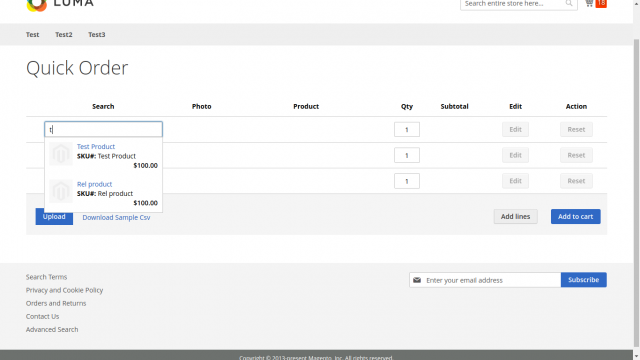Open the Contact Us link
640x360 pixels.
pos(42,316)
